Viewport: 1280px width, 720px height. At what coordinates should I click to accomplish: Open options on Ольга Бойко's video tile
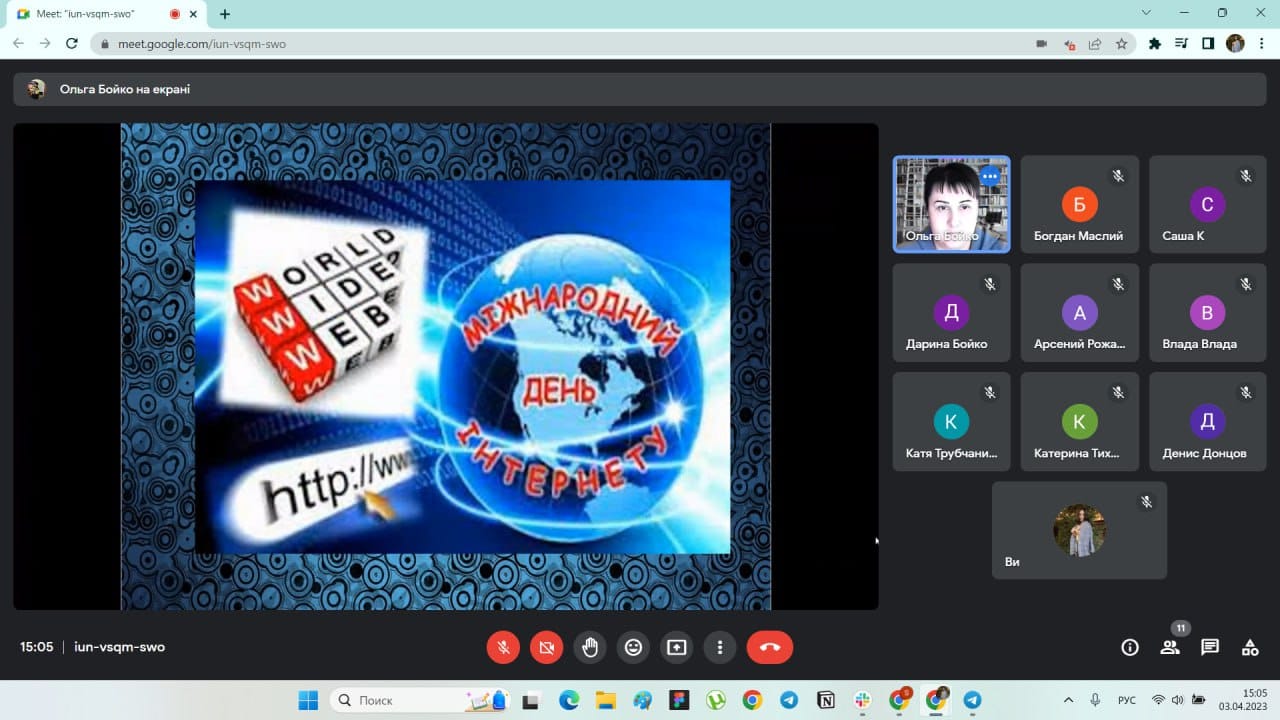click(990, 176)
